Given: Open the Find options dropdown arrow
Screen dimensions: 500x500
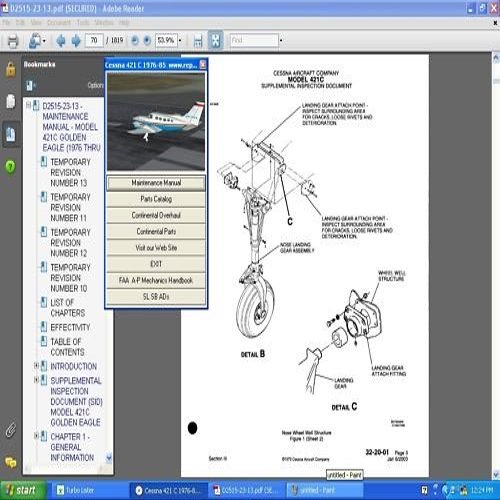Looking at the screenshot, I should pos(281,41).
